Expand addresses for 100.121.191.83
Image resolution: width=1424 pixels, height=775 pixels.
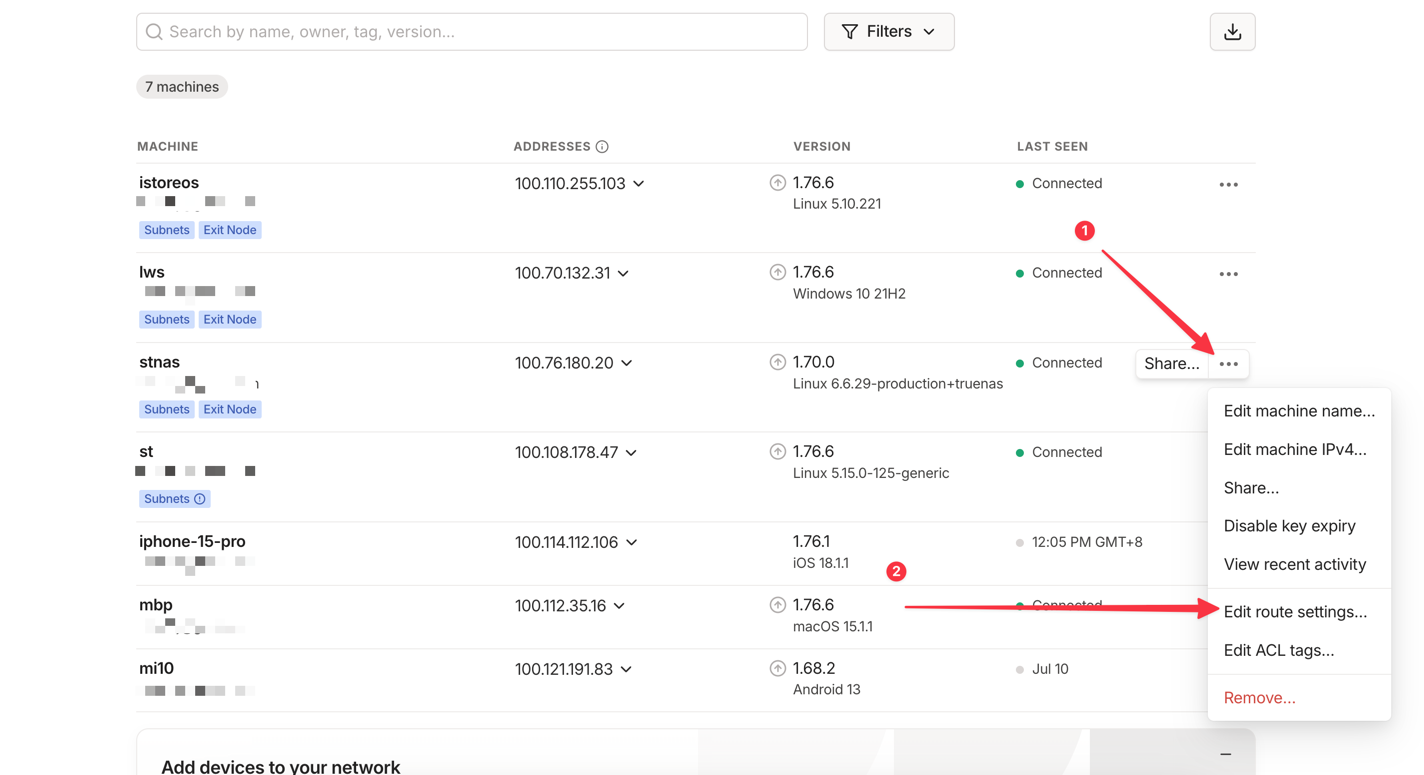tap(626, 669)
